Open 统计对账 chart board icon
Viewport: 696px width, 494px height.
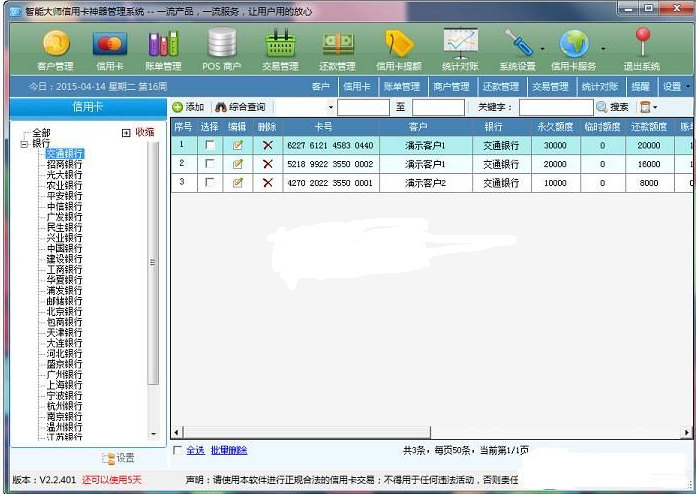point(460,43)
